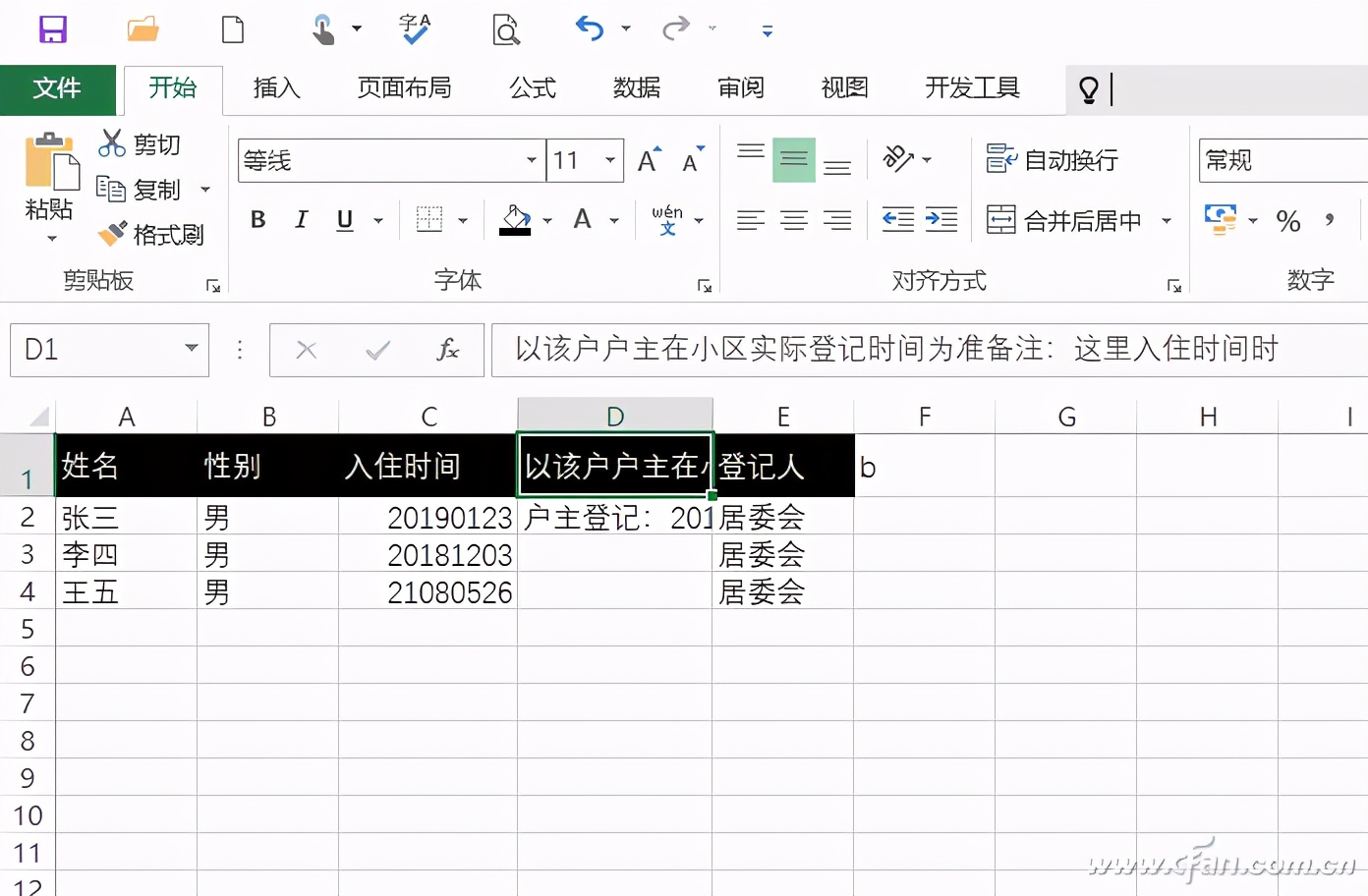Image resolution: width=1368 pixels, height=896 pixels.
Task: Center text horizontally
Action: click(794, 220)
